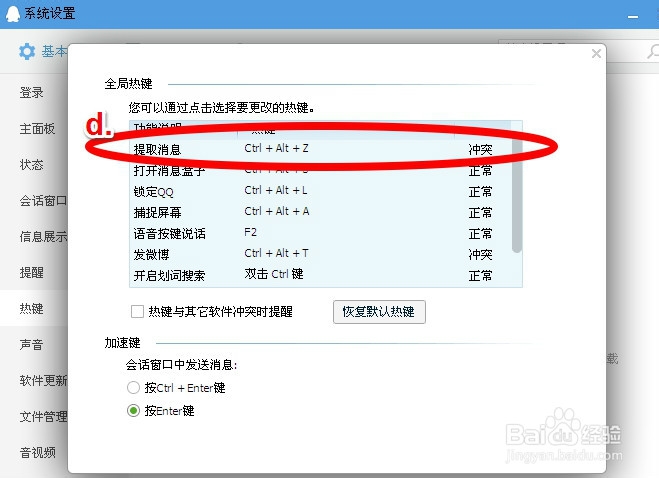
Task: Select the 按Enter键 radio option
Action: pyautogui.click(x=133, y=410)
